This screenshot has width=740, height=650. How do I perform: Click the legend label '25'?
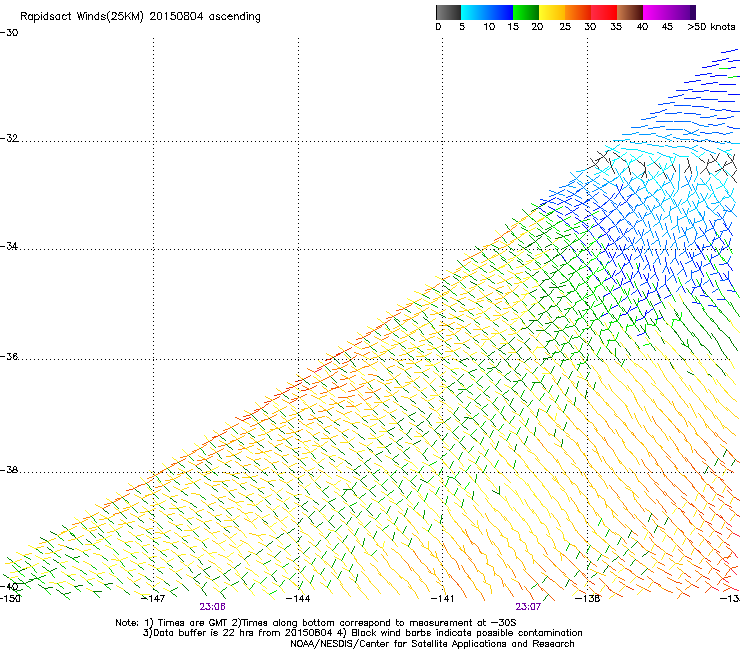(x=565, y=27)
